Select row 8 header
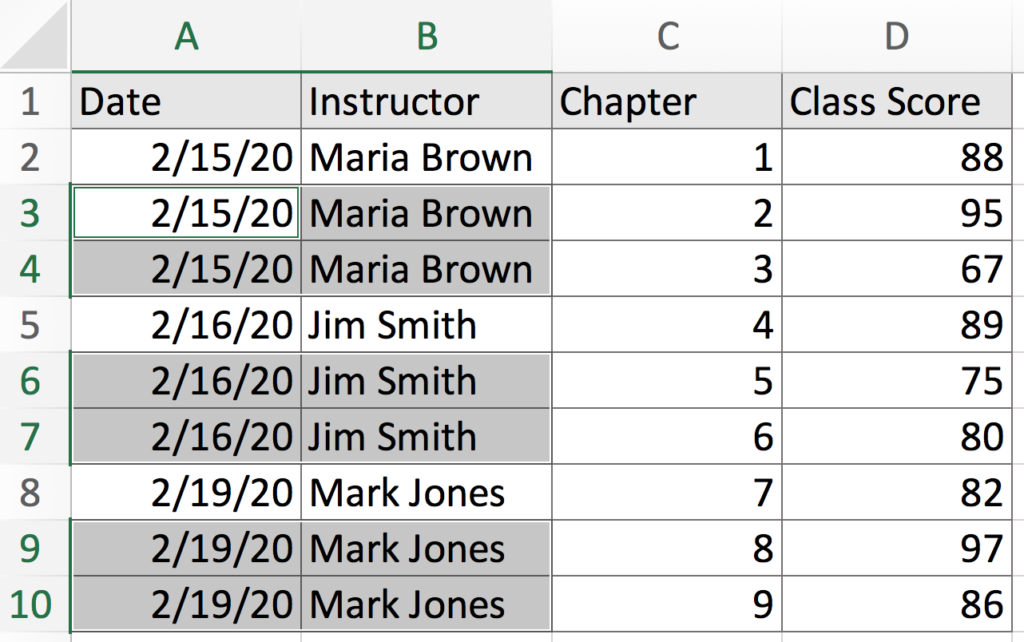The width and height of the screenshot is (1024, 642). coord(32,493)
